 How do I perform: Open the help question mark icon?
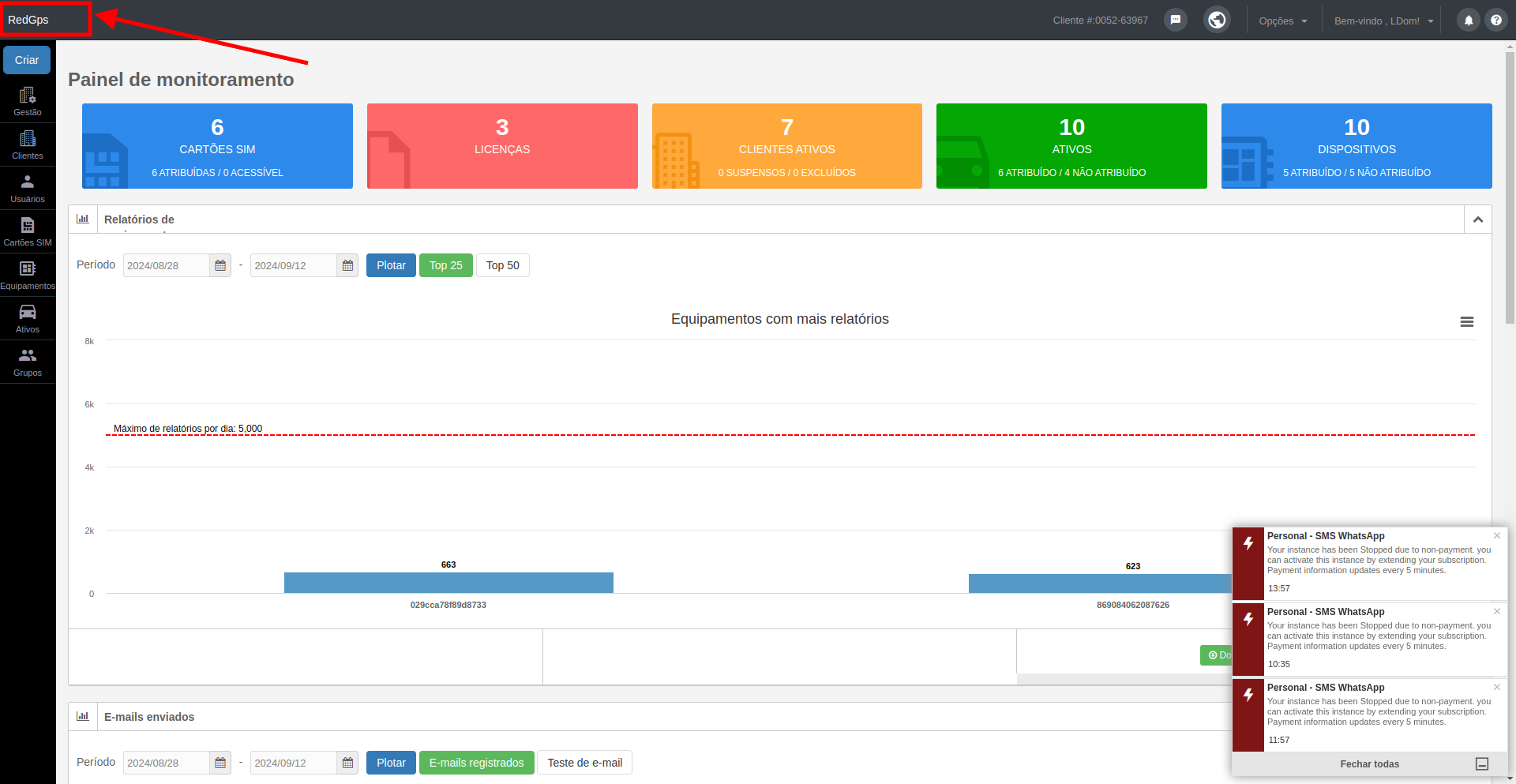(x=1496, y=21)
